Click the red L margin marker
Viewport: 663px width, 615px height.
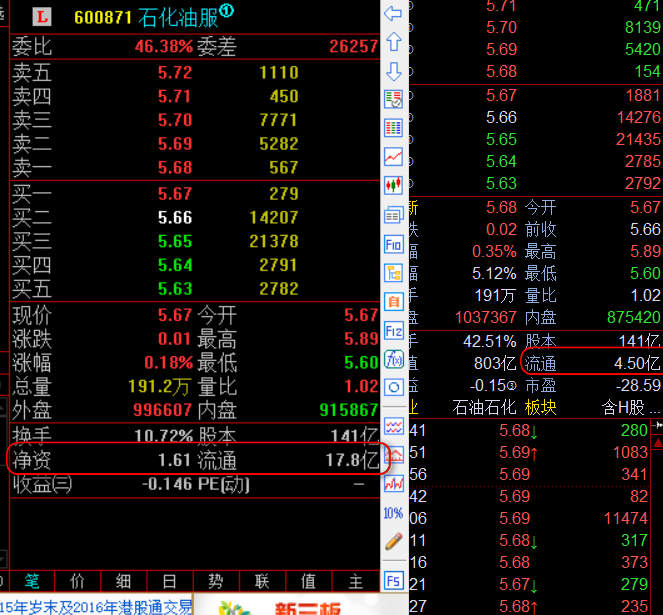42,17
